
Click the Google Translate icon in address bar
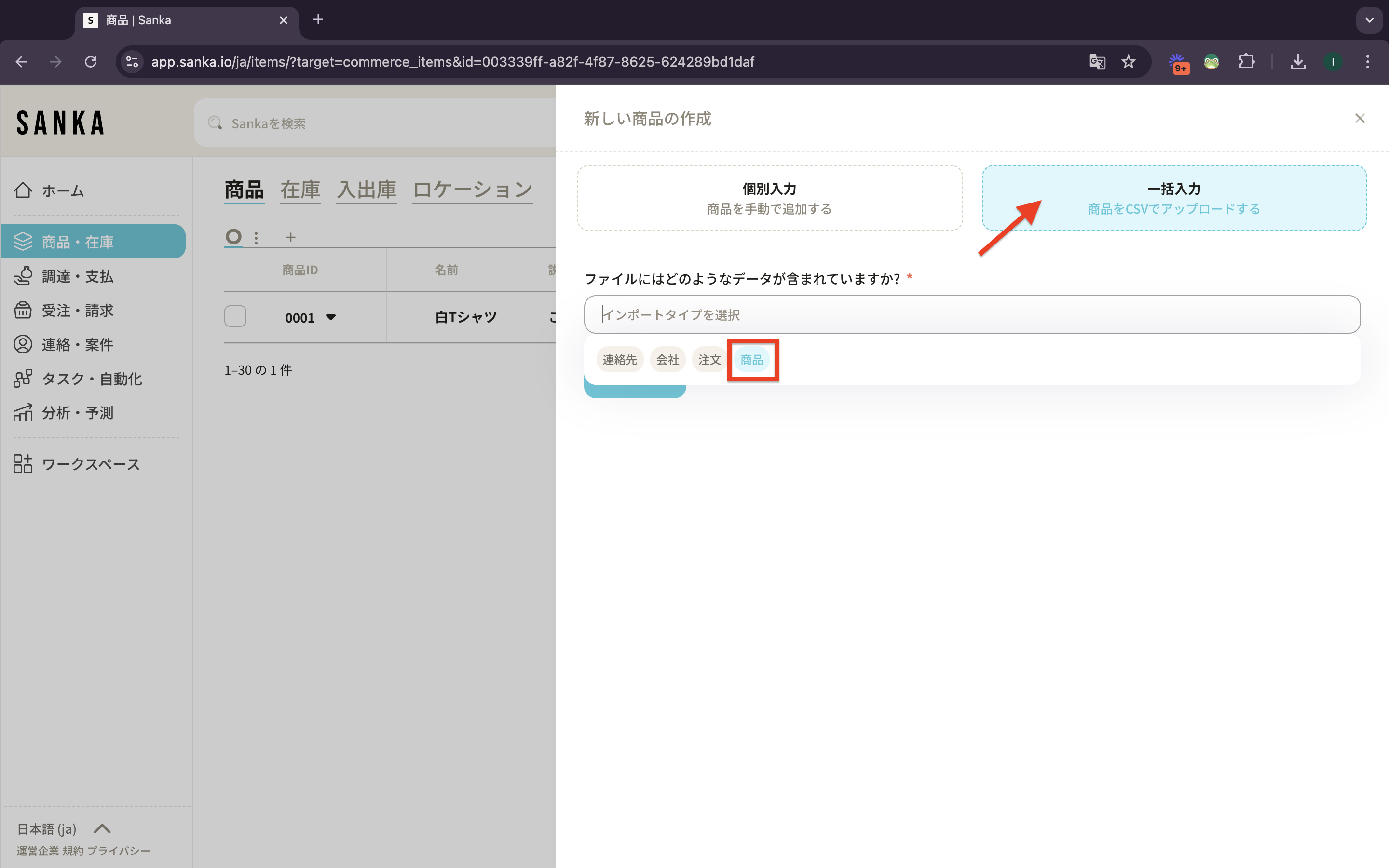1097,61
